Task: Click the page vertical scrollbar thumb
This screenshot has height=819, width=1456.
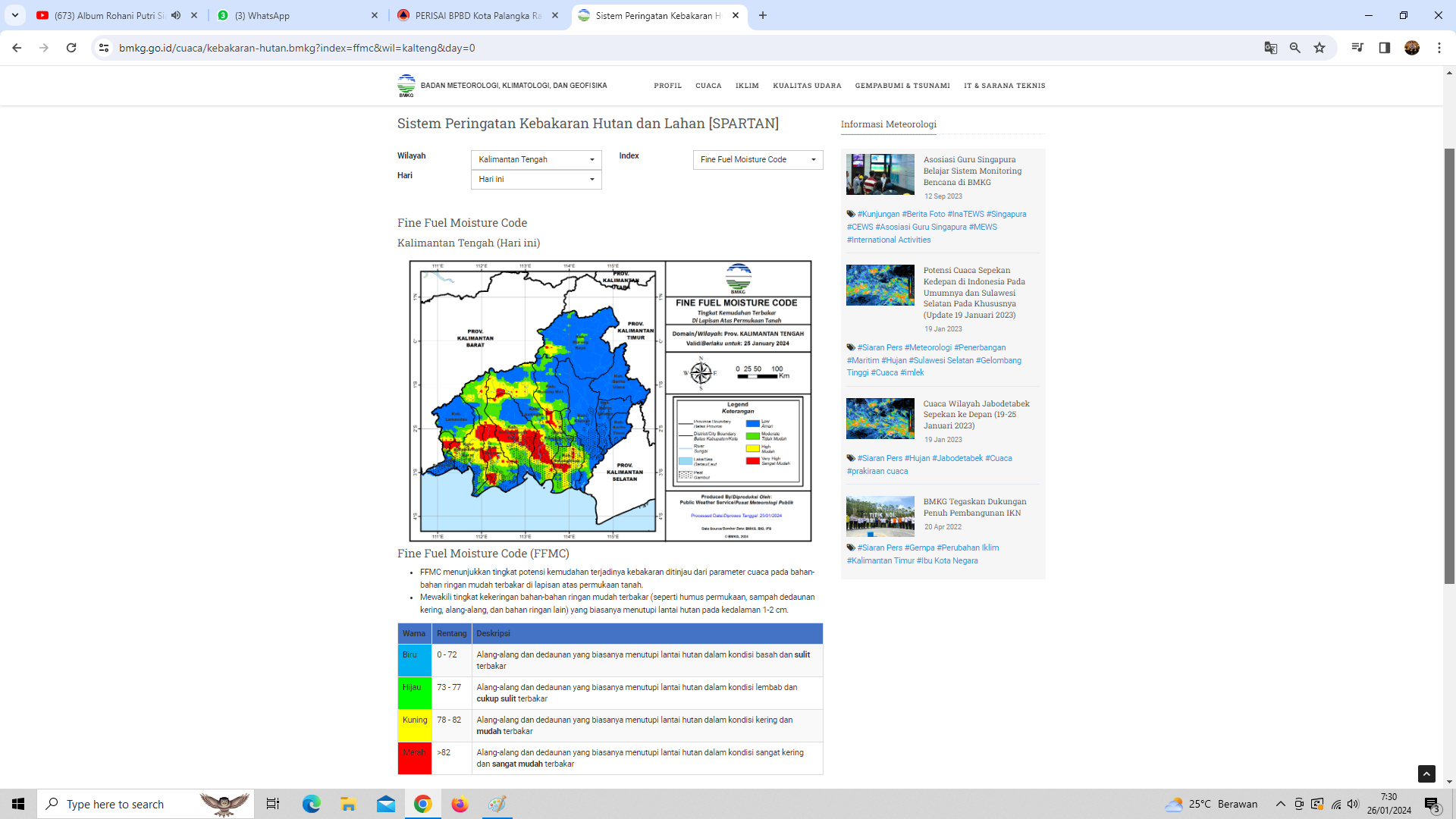Action: coord(1449,366)
